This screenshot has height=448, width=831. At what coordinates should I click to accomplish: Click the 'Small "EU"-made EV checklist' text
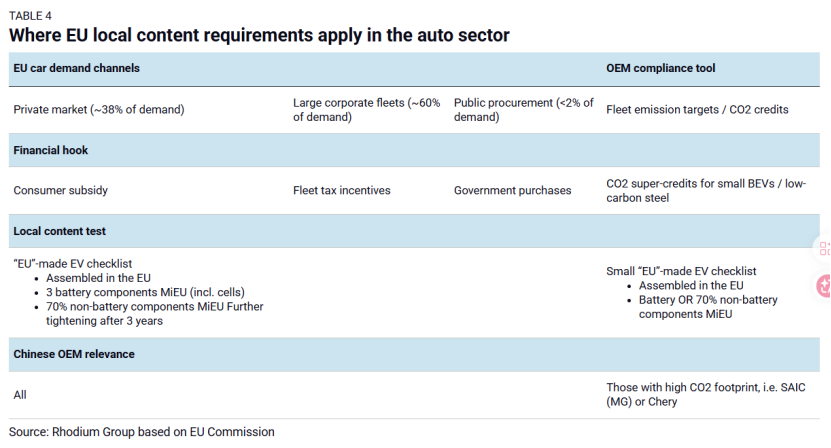click(681, 271)
